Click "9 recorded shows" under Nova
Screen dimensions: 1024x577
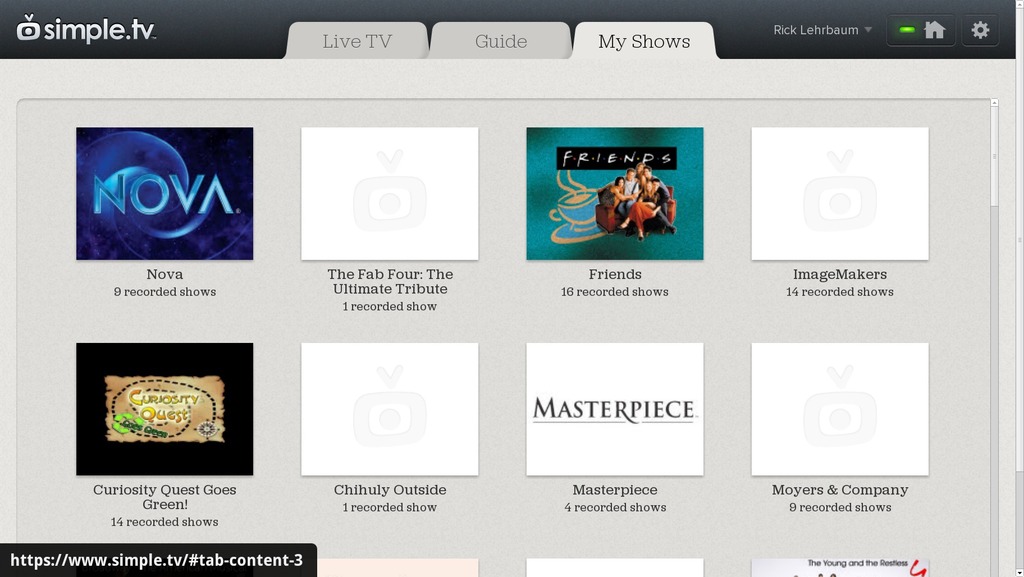[x=165, y=292]
